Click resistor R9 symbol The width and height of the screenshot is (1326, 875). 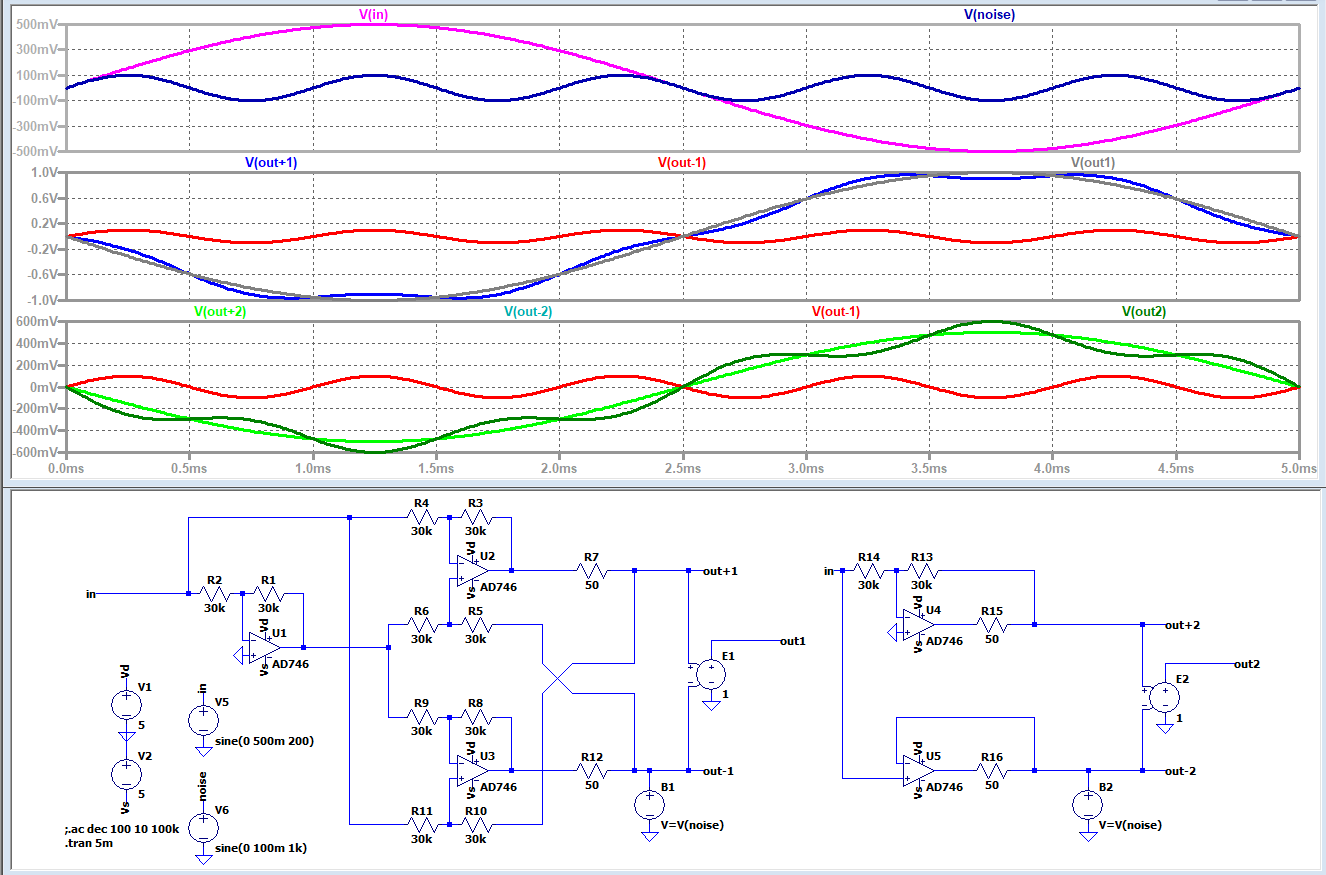tap(421, 717)
